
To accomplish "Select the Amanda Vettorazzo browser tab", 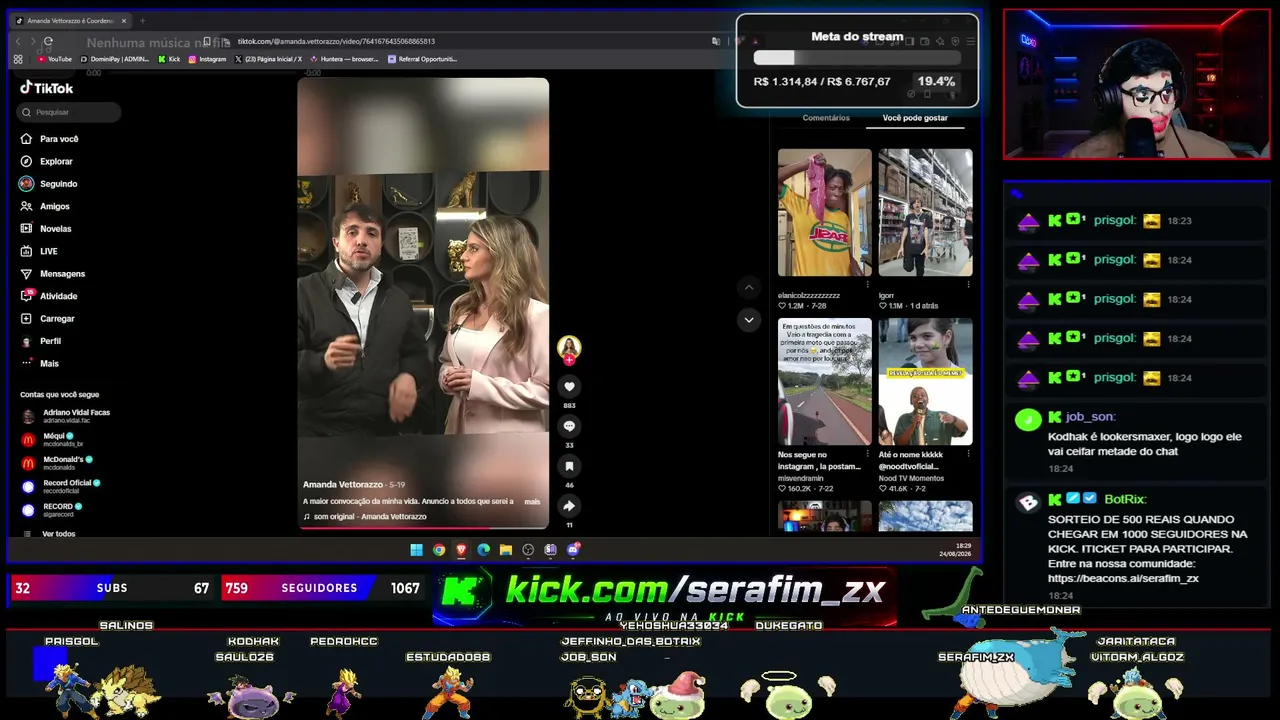I will [71, 21].
